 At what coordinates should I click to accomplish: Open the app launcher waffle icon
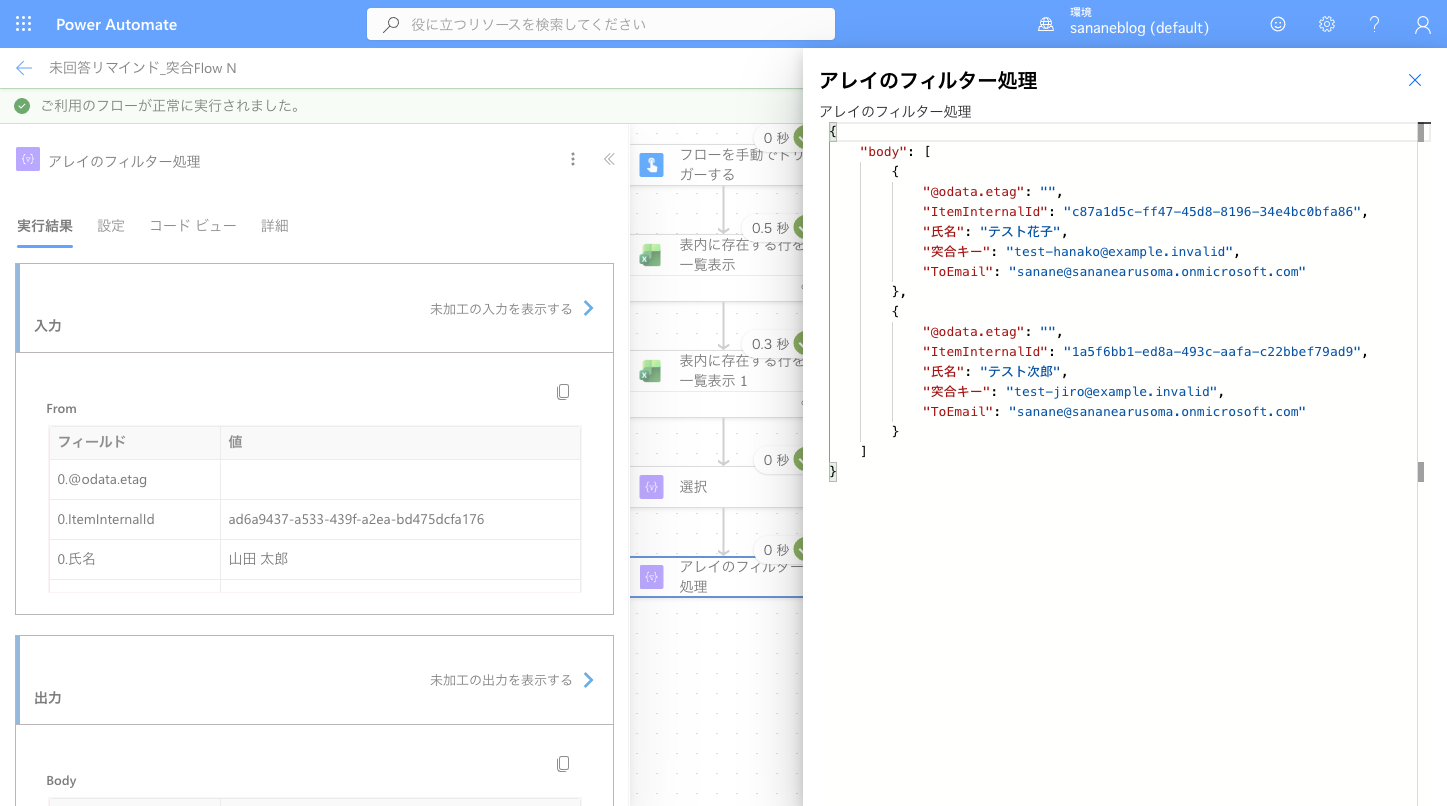[x=24, y=24]
